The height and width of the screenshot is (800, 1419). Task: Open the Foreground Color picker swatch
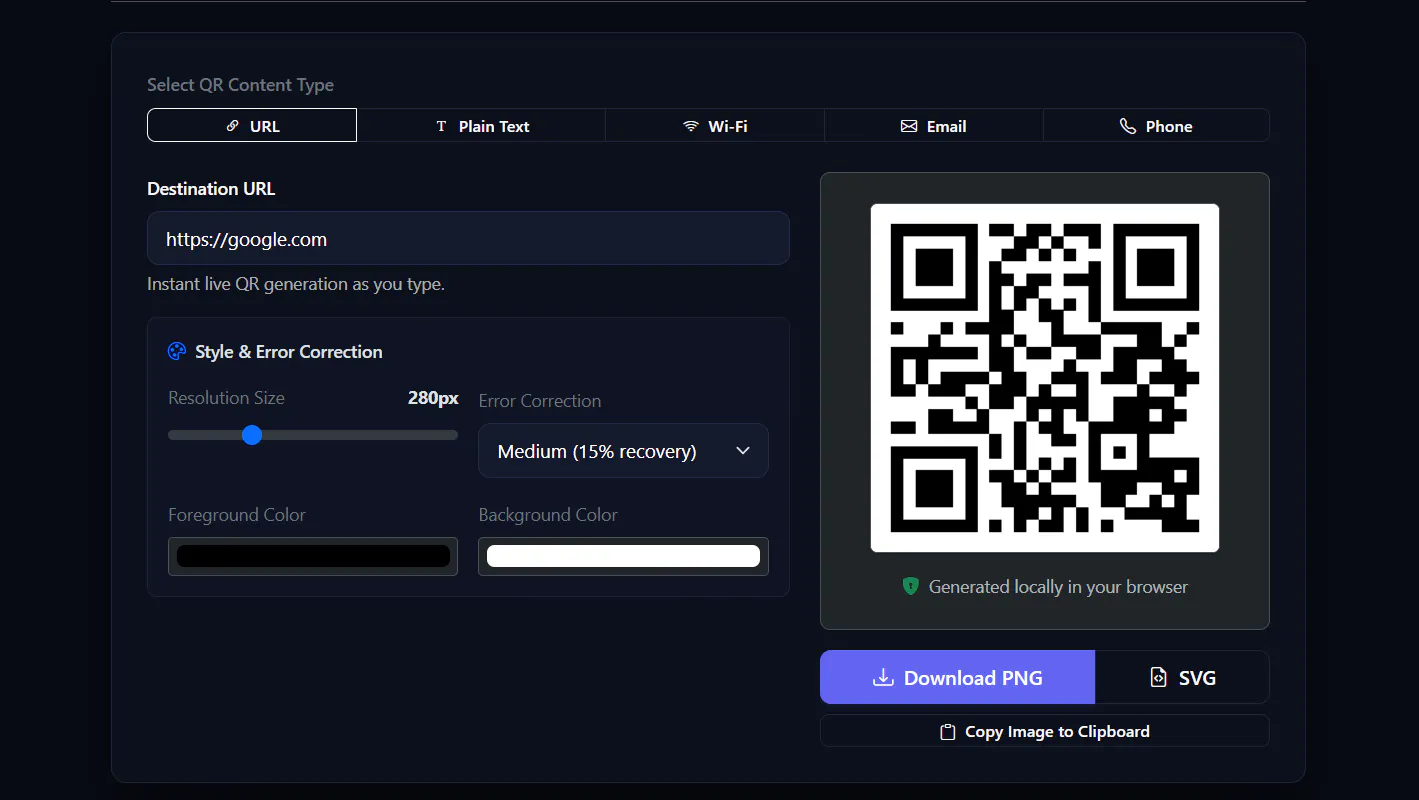pyautogui.click(x=313, y=556)
